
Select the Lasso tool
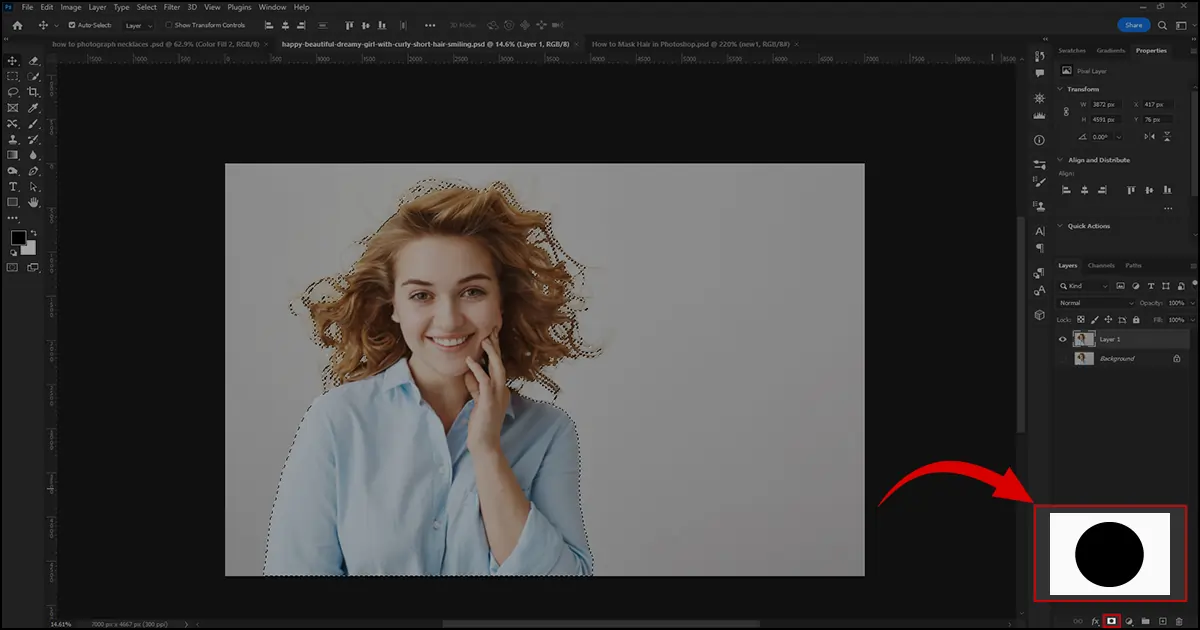(12, 91)
